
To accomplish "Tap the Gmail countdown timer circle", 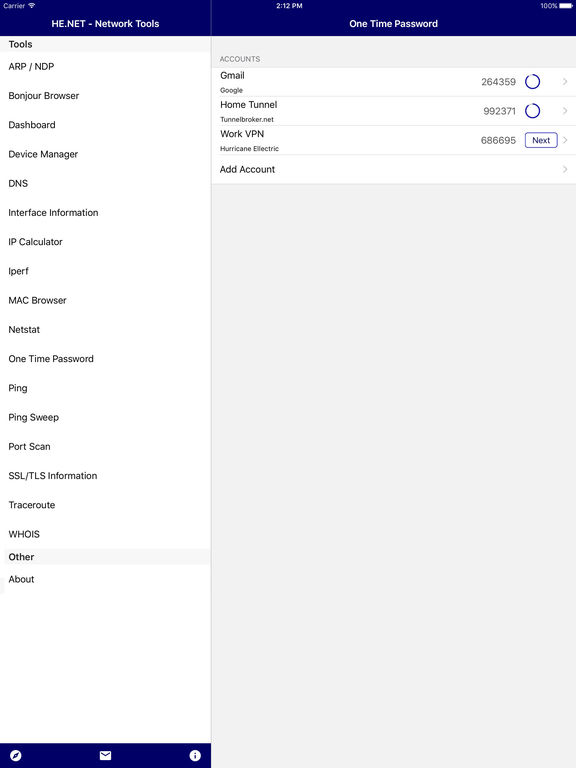I will pos(532,82).
